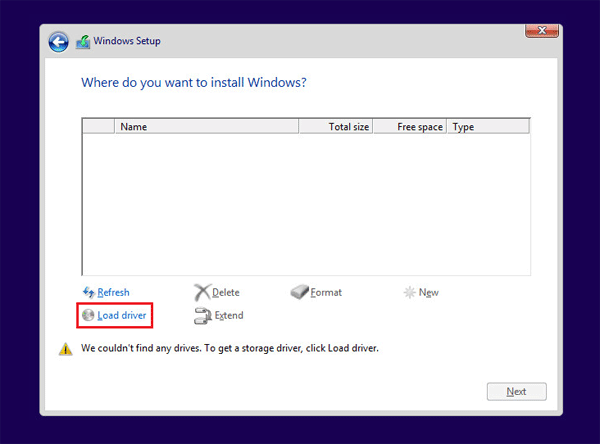The width and height of the screenshot is (600, 444).
Task: Sort by the Total size column header
Action: click(x=336, y=127)
